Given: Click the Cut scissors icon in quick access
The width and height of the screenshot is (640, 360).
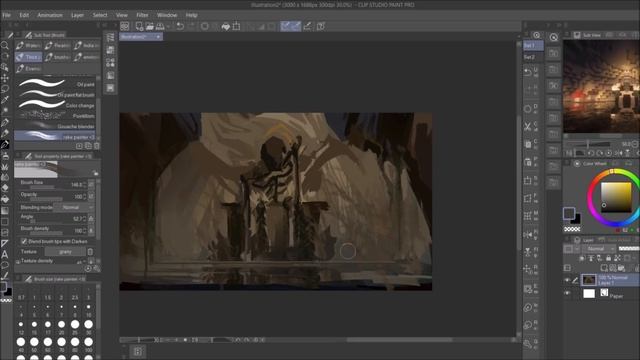Looking at the screenshot, I should 528,127.
